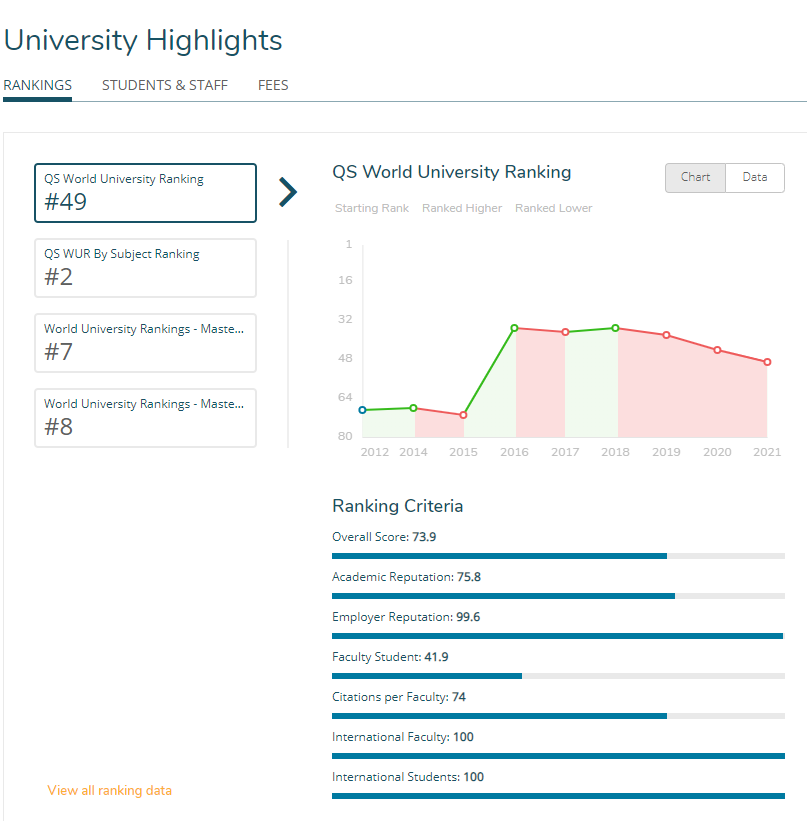This screenshot has width=807, height=821.
Task: Click the 'International Faculty: 100' label
Action: pyautogui.click(x=403, y=737)
